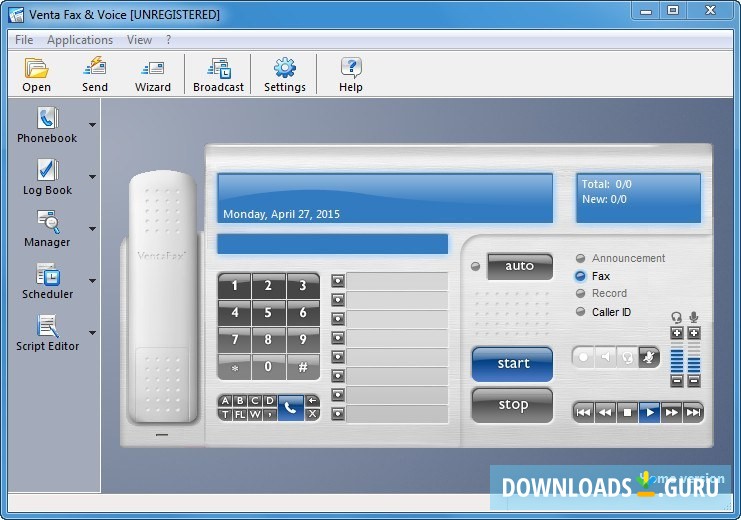This screenshot has width=741, height=520.
Task: Dial digit 0 on the keypad
Action: [x=268, y=366]
